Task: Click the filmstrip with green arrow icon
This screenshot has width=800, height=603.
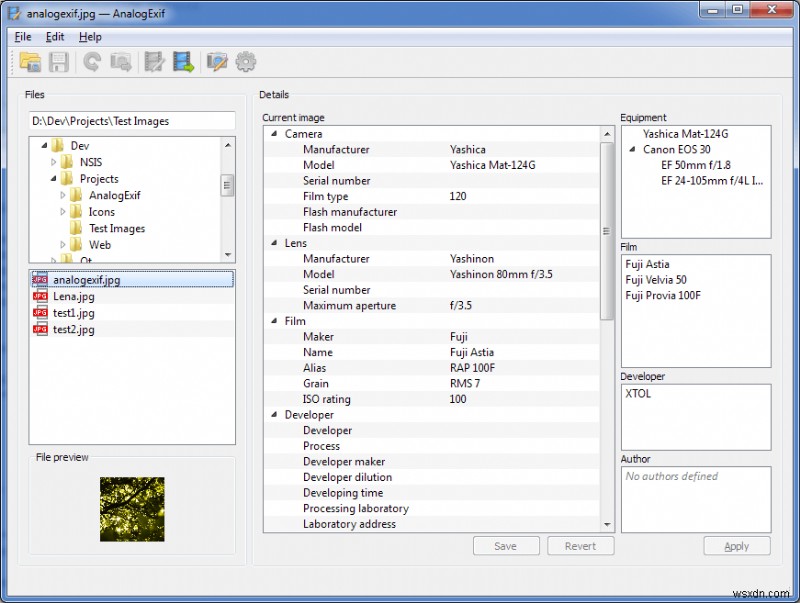Action: click(x=183, y=62)
